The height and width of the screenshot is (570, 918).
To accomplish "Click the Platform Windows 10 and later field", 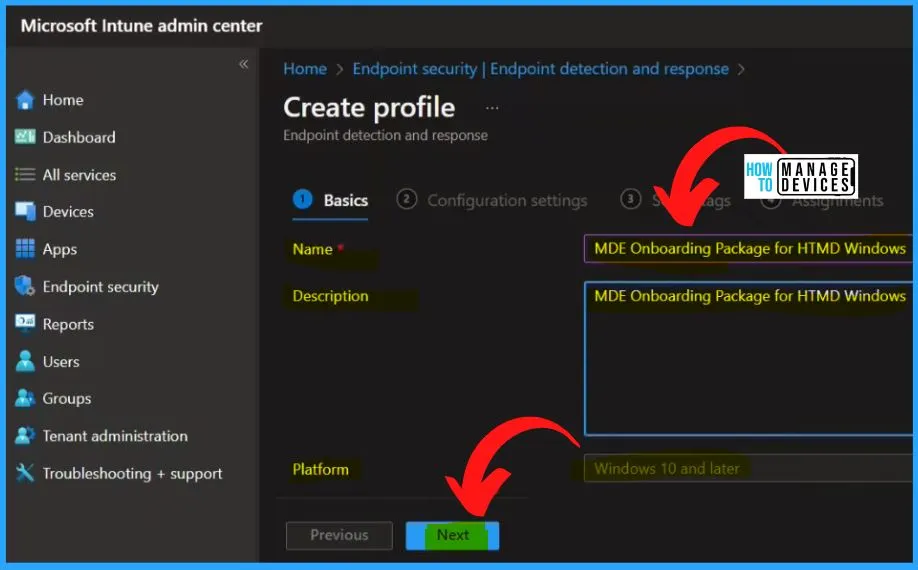I will click(x=748, y=468).
